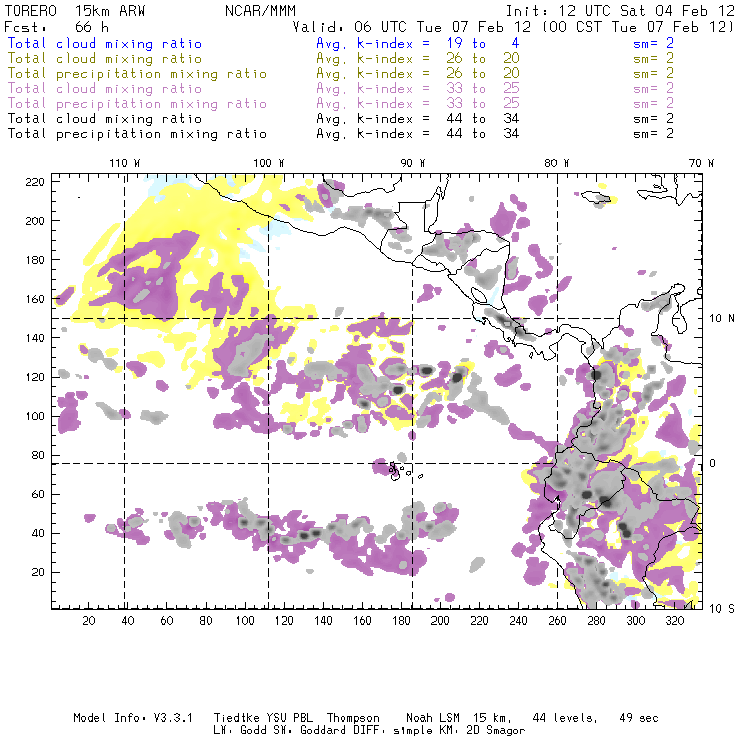
Task: Click the '110 W' longitude label
Action: [x=125, y=163]
